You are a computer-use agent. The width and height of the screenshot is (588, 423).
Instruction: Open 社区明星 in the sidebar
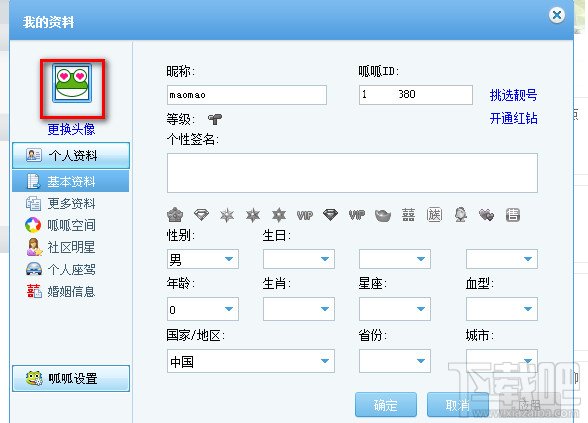(70, 248)
